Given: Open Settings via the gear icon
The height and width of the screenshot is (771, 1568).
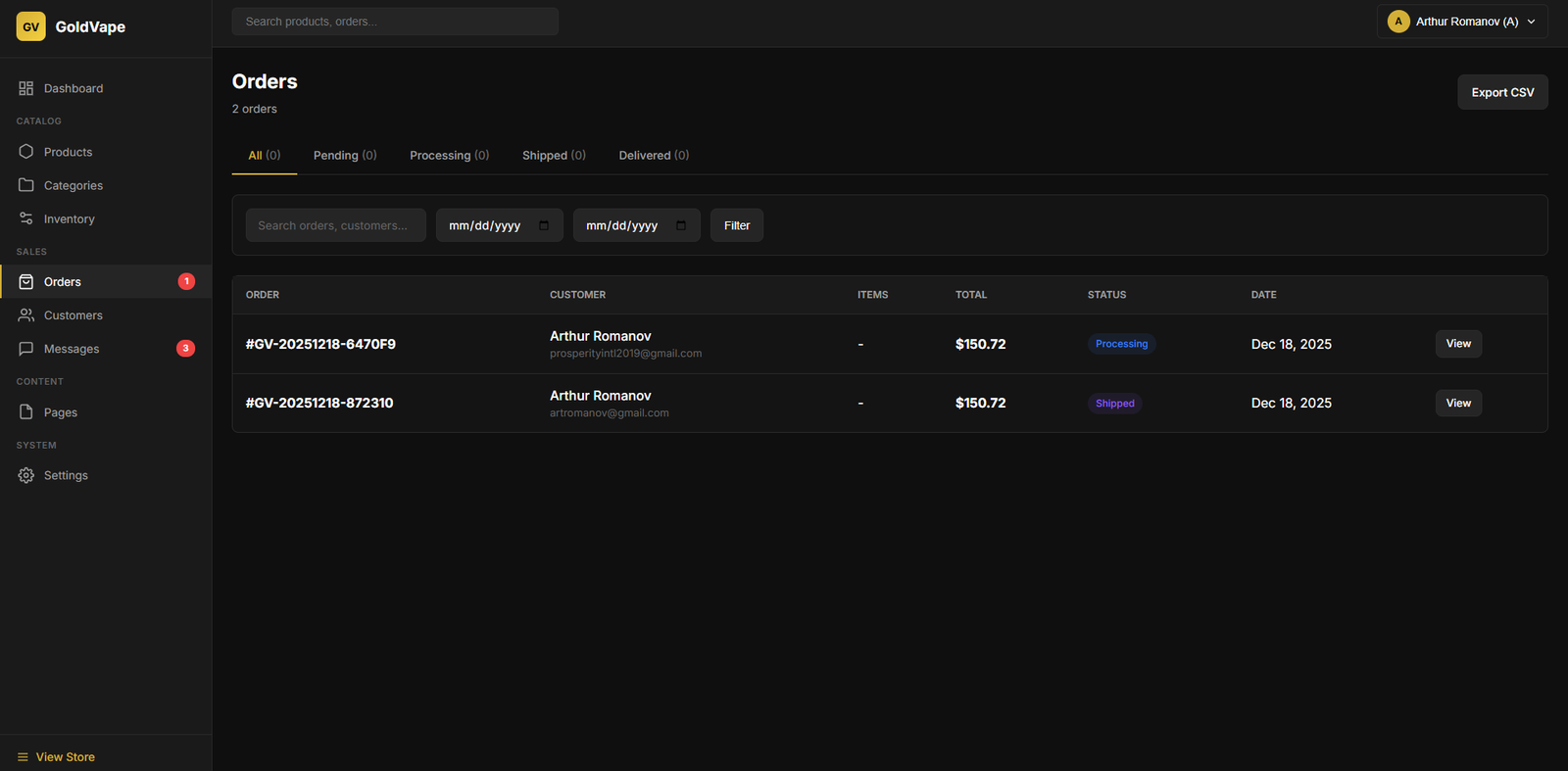Looking at the screenshot, I should (x=26, y=475).
